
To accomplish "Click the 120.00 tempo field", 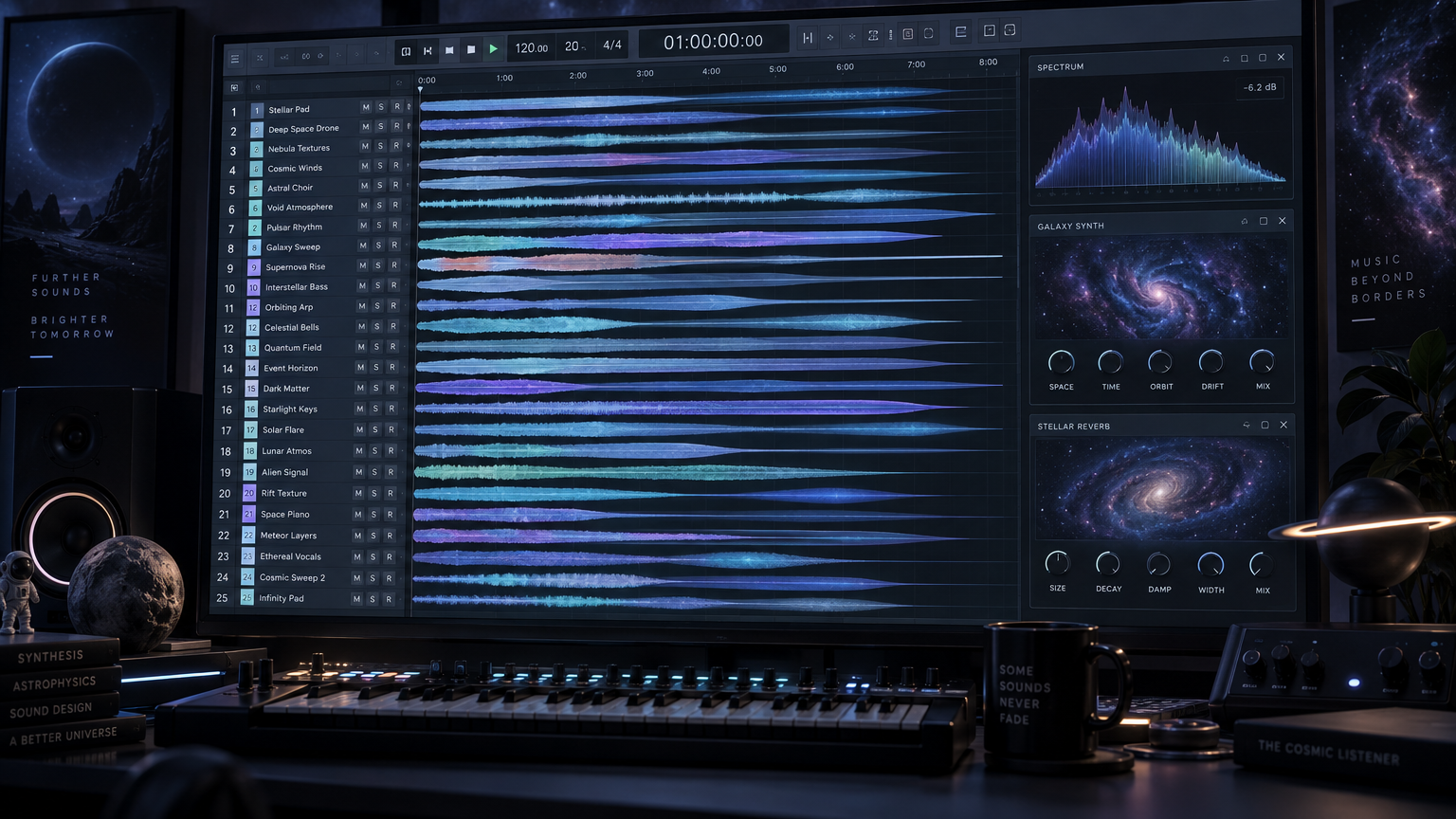I will pyautogui.click(x=532, y=48).
